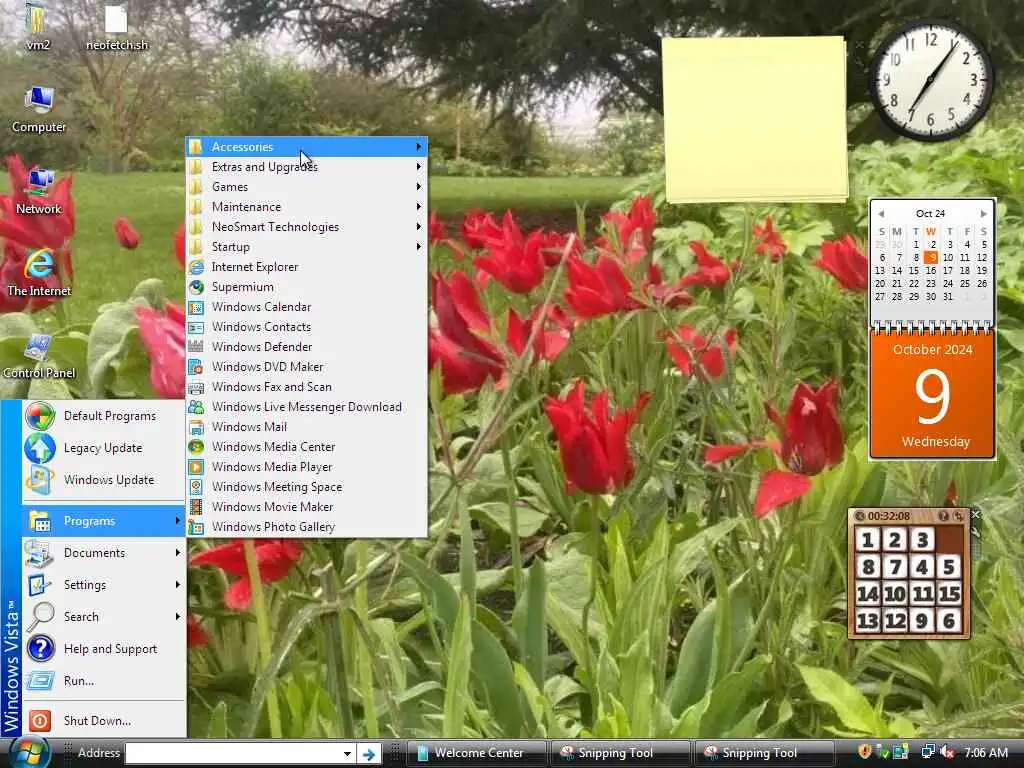Open Windows Defender
The image size is (1024, 768).
pyautogui.click(x=307, y=347)
